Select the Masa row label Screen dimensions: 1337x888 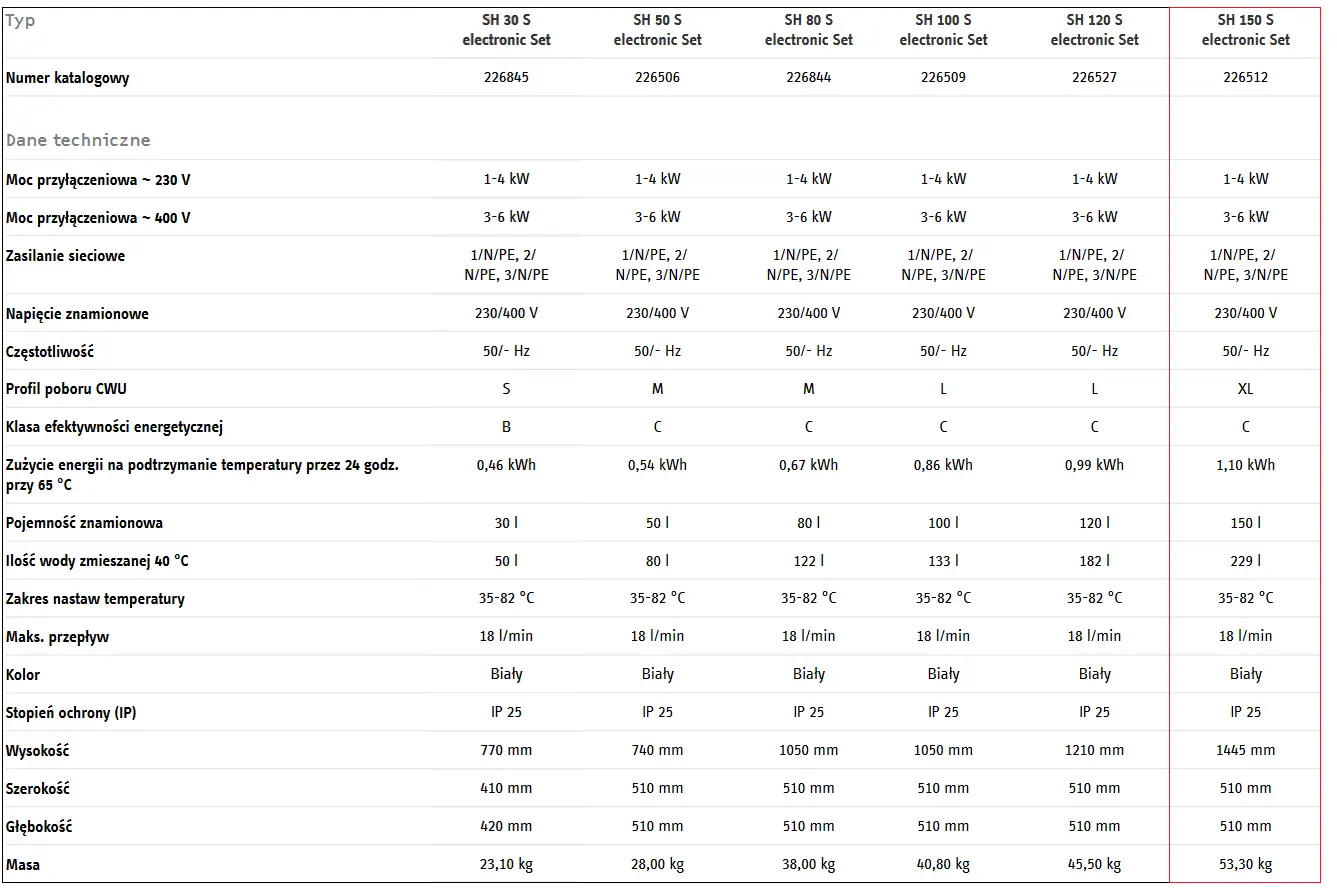[23, 864]
